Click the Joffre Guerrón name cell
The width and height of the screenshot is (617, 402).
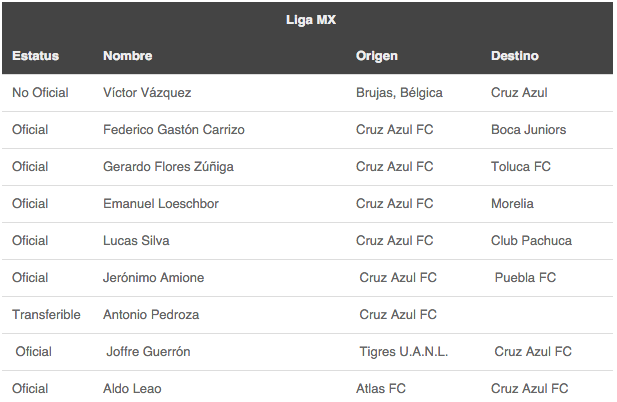(148, 352)
